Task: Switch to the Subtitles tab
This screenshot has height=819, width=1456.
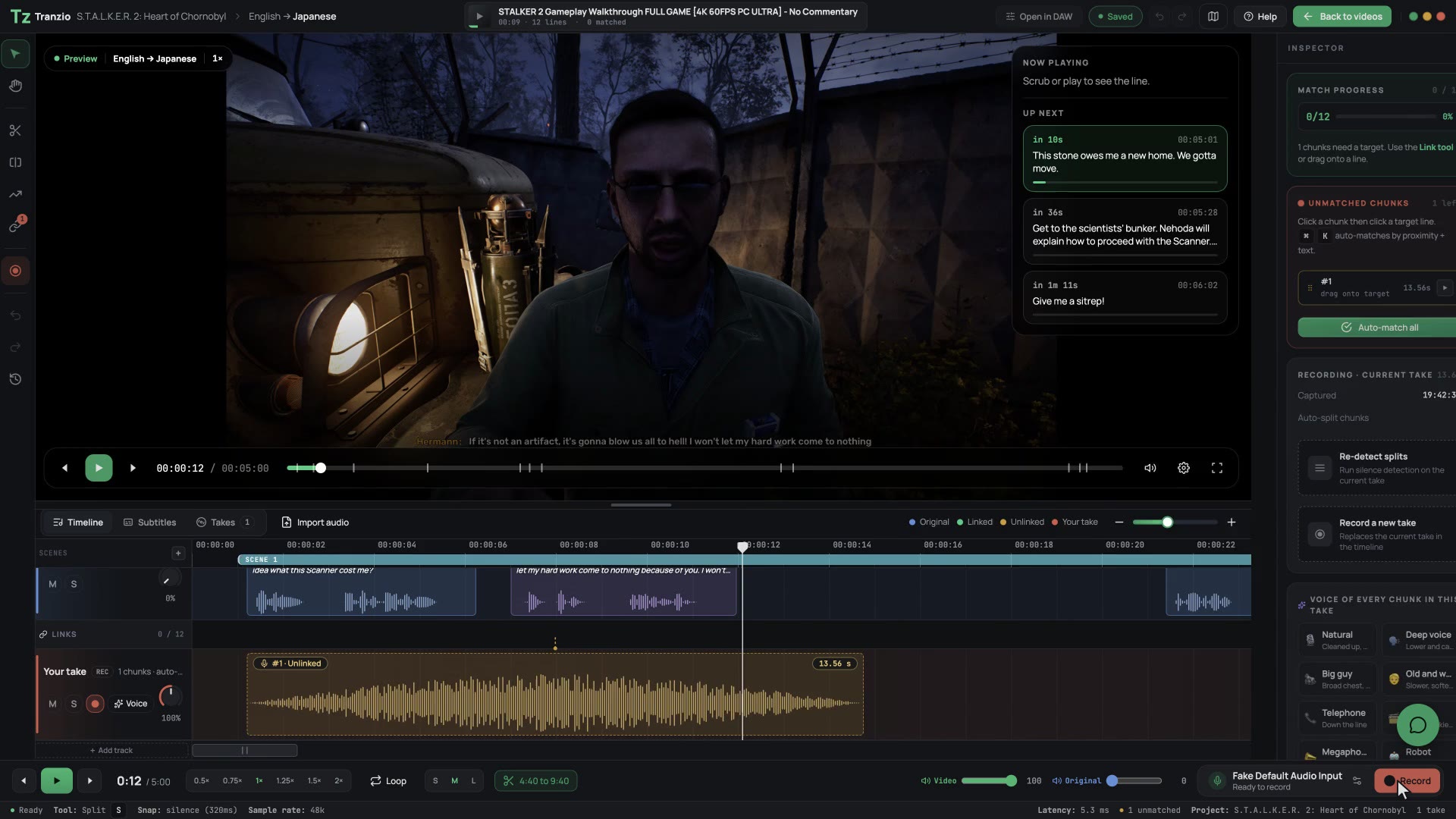Action: pos(149,522)
